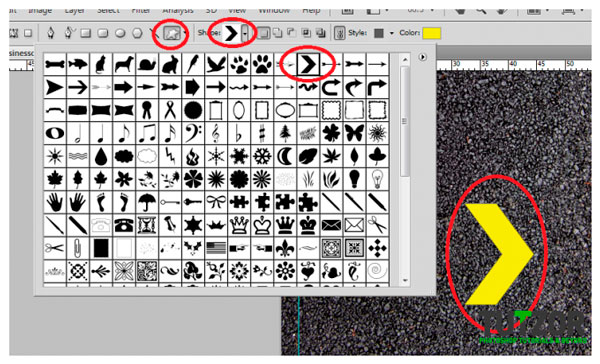Pick the fleur-de-lis shape

tap(285, 248)
